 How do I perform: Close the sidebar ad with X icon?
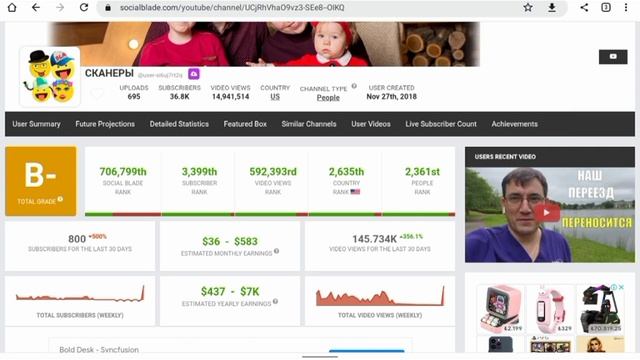[621, 287]
